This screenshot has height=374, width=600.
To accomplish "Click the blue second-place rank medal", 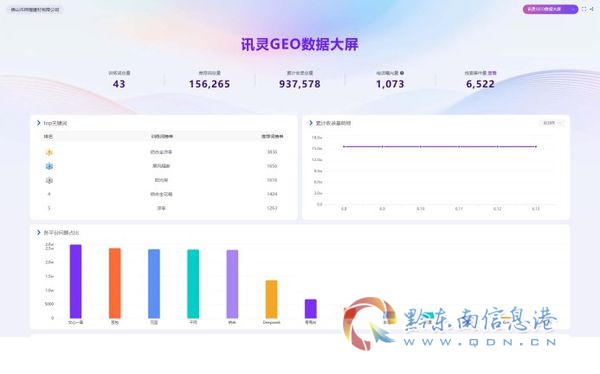I will click(49, 166).
